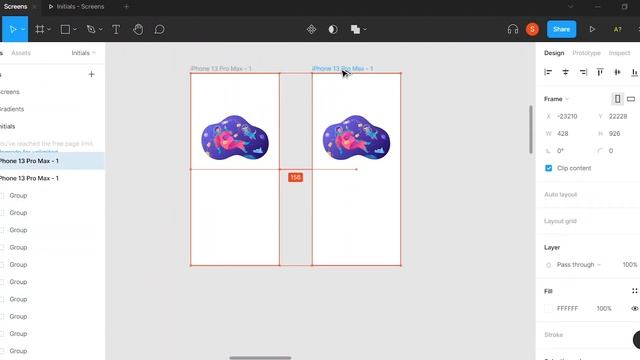Select the Gradients page
The image size is (640, 360).
coord(12,109)
